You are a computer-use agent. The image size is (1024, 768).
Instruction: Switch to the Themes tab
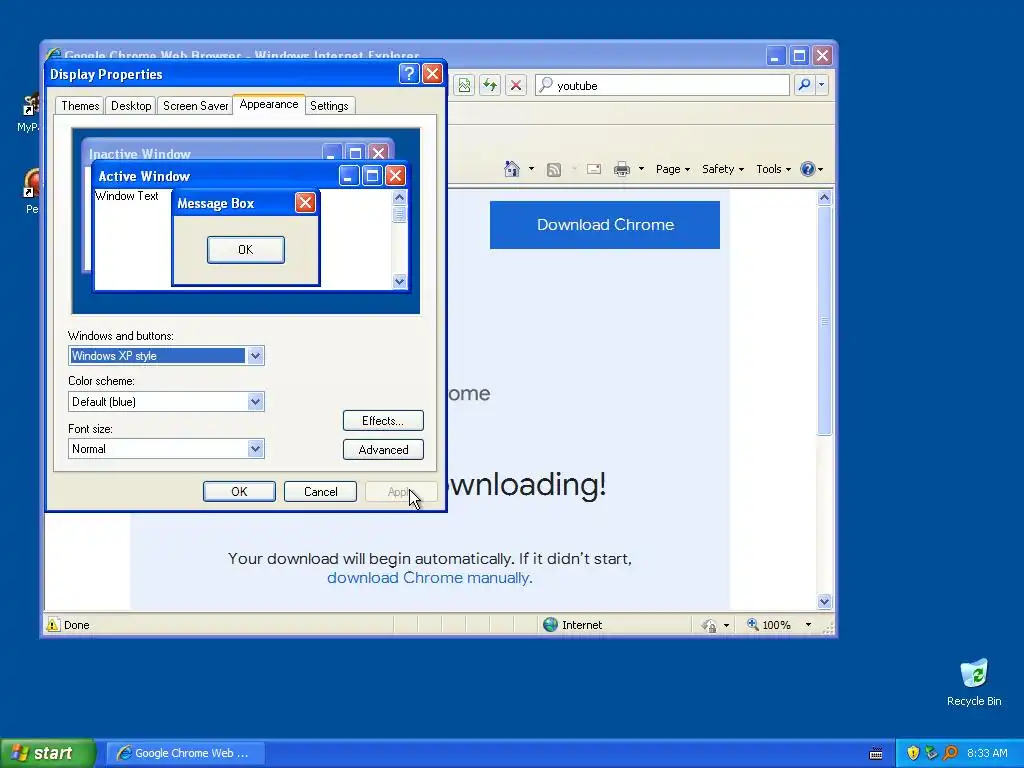pos(80,106)
